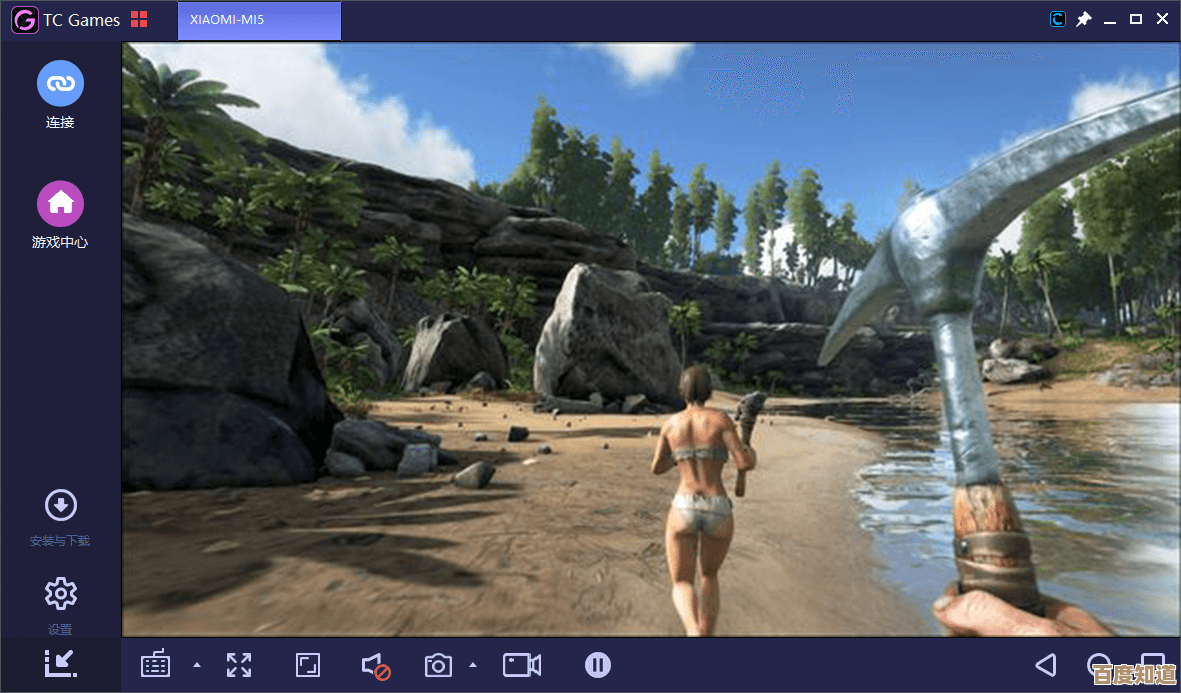The height and width of the screenshot is (693, 1181).
Task: Take a screenshot with camera icon
Action: click(438, 665)
